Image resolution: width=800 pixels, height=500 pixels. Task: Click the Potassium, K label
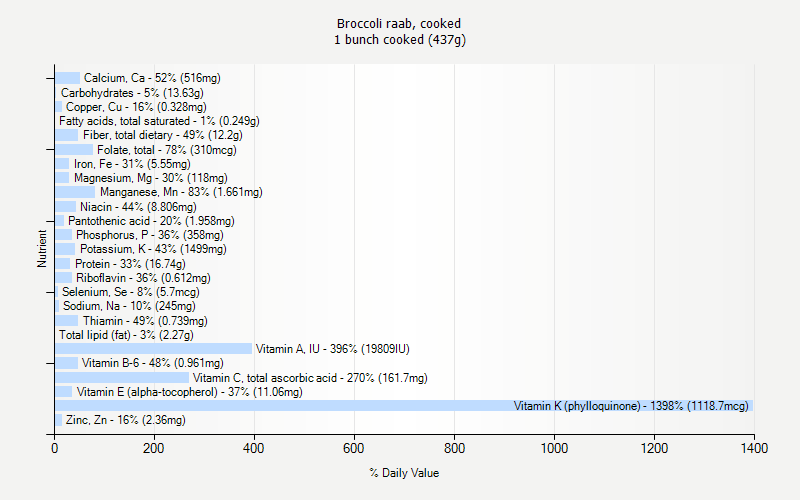point(153,249)
